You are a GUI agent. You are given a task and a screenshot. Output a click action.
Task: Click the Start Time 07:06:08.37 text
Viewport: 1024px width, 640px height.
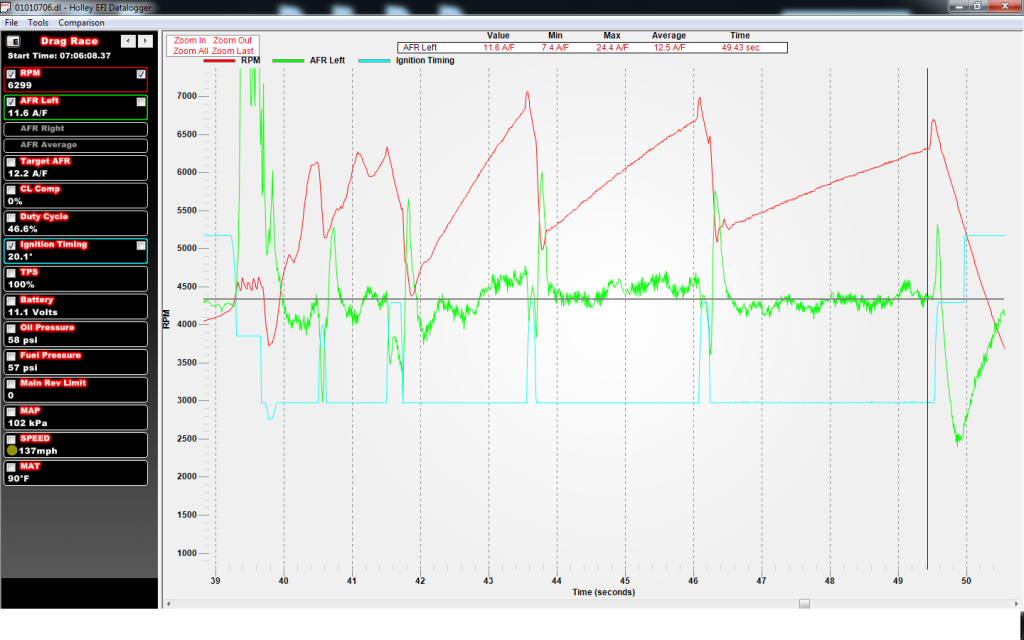59,56
